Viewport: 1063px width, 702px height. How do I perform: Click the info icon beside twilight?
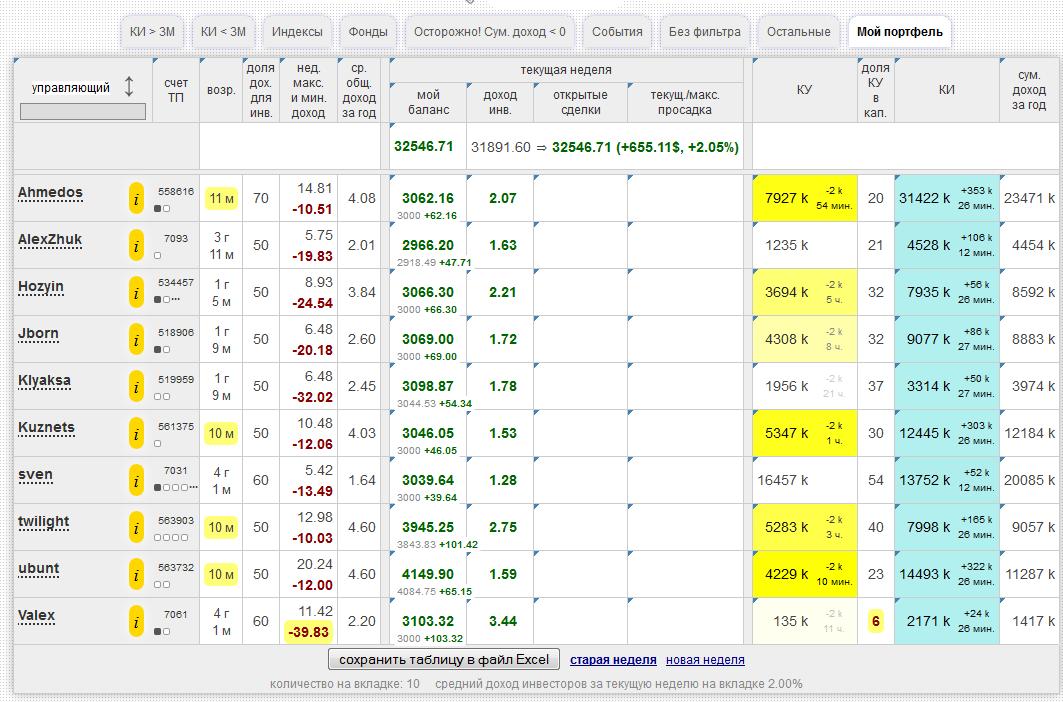[x=136, y=527]
